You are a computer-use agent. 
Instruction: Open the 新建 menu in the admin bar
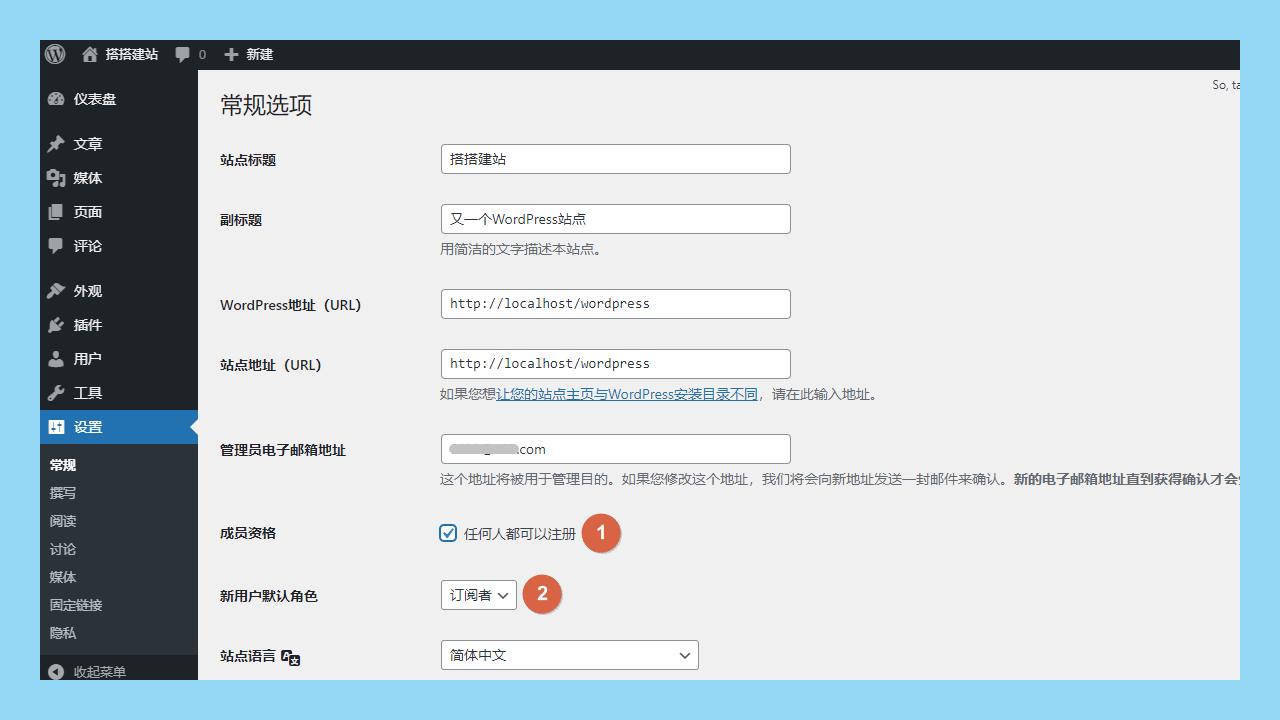[249, 55]
